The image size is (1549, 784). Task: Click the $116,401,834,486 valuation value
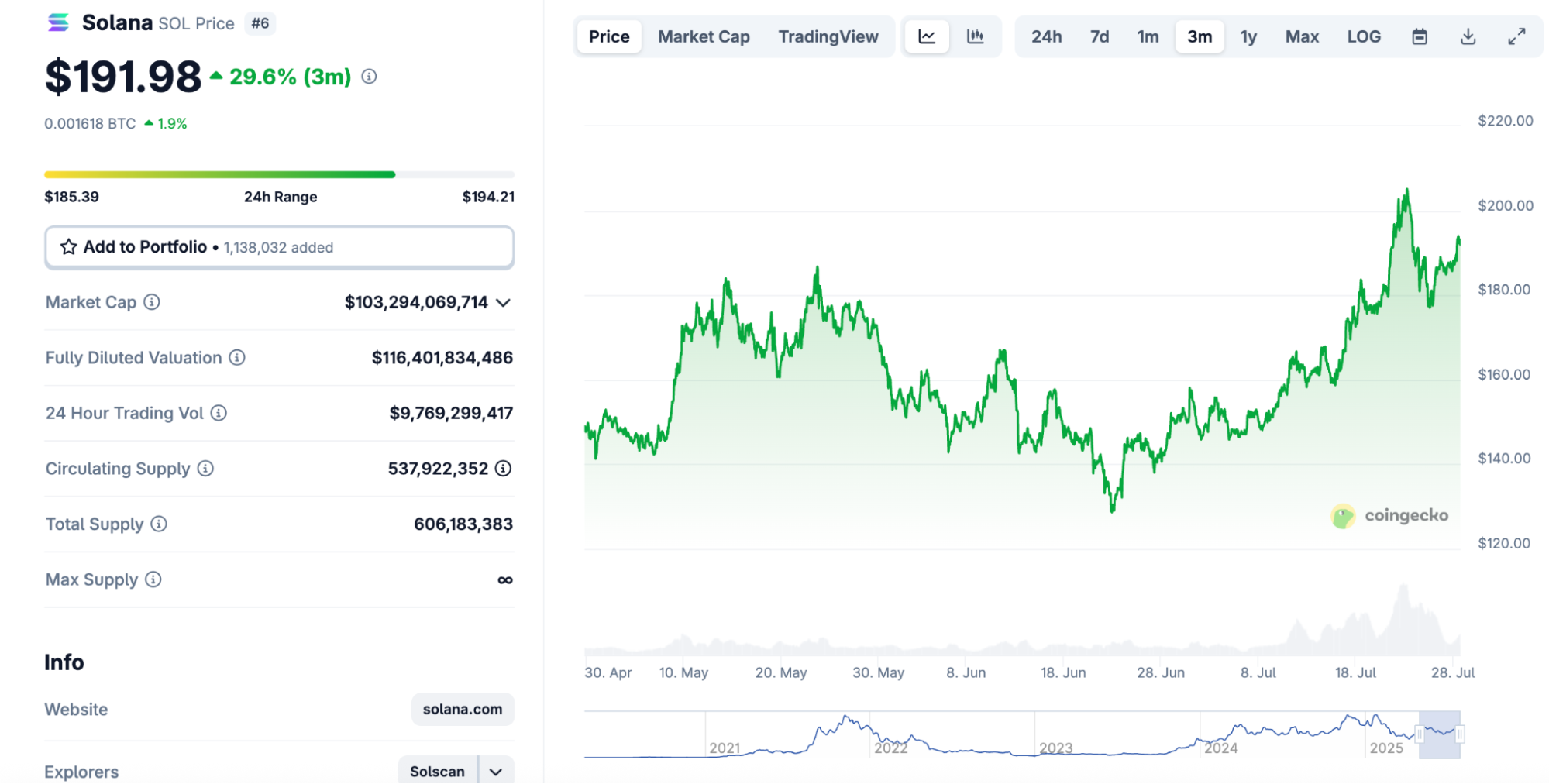(x=442, y=358)
